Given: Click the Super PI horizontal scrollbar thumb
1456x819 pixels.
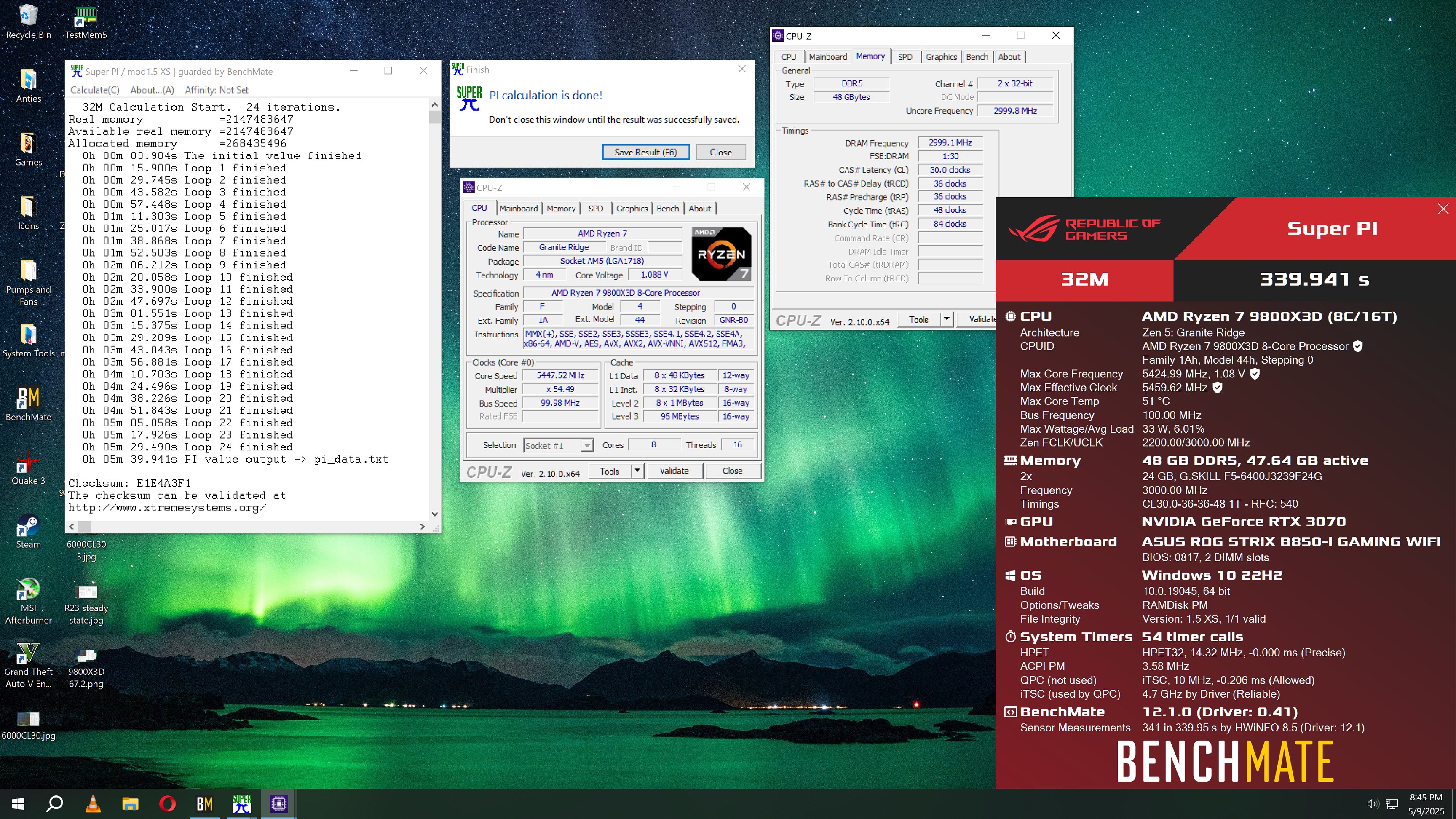Looking at the screenshot, I should coord(84,527).
